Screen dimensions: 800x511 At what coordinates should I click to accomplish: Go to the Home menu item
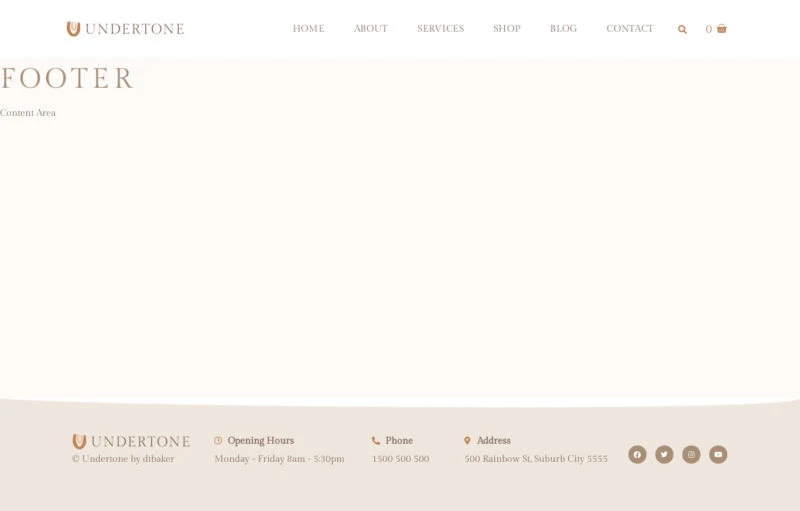(309, 29)
